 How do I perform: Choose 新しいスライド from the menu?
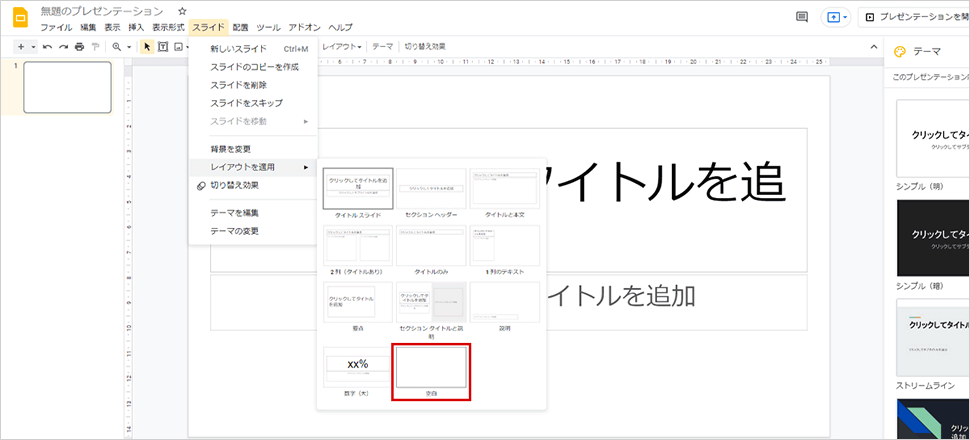tap(253, 49)
